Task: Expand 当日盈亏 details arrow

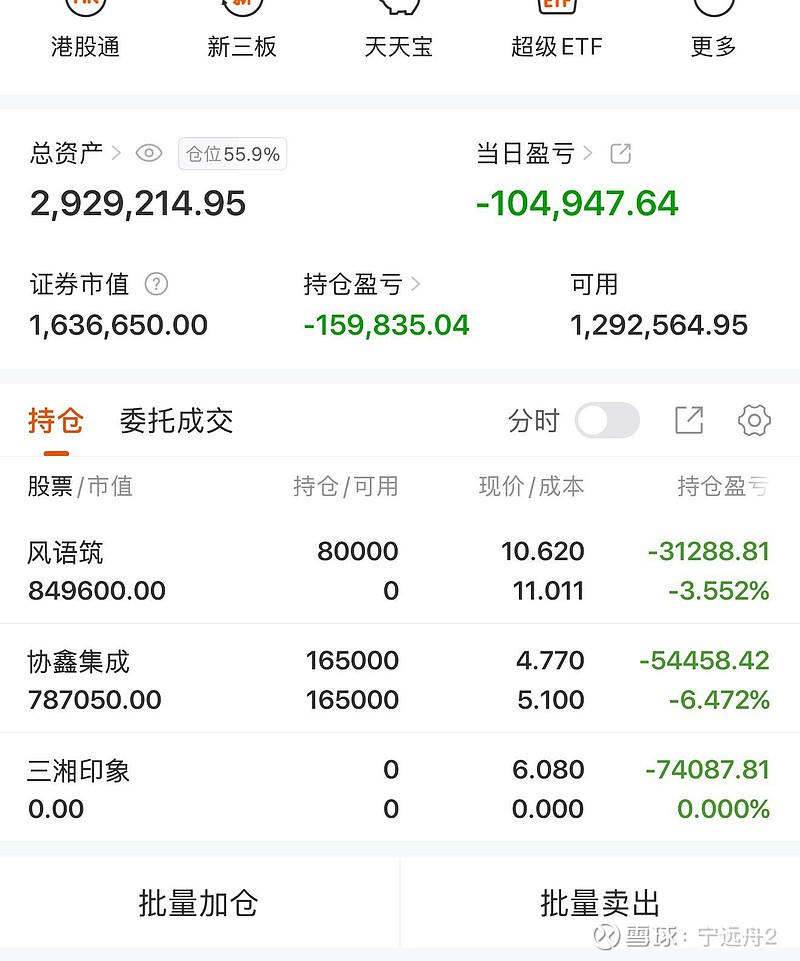Action: [x=588, y=154]
